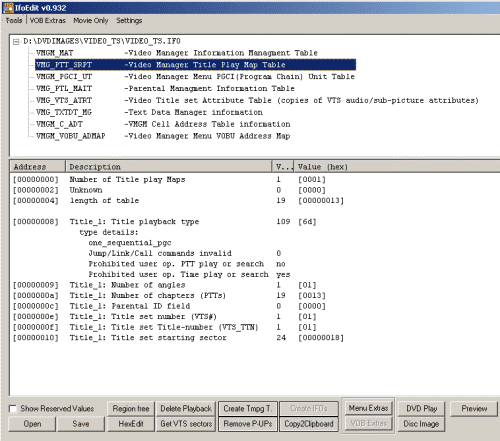500x441 pixels.
Task: Click the Preview button
Action: (x=474, y=409)
